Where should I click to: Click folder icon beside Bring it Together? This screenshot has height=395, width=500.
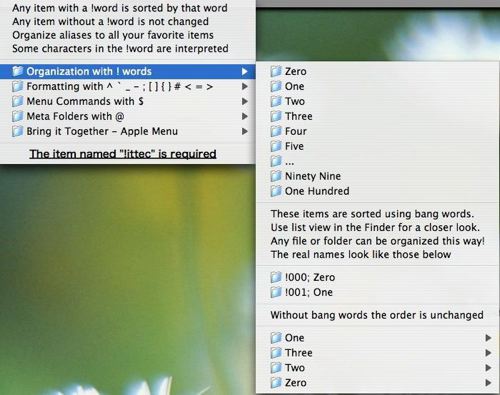tap(17, 131)
